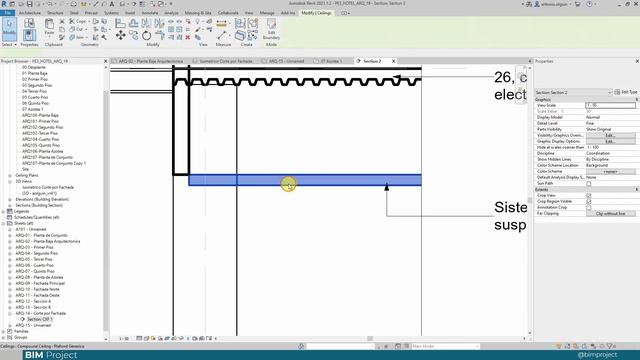Click the drawing area horizontal scrollbar

click(x=370, y=338)
